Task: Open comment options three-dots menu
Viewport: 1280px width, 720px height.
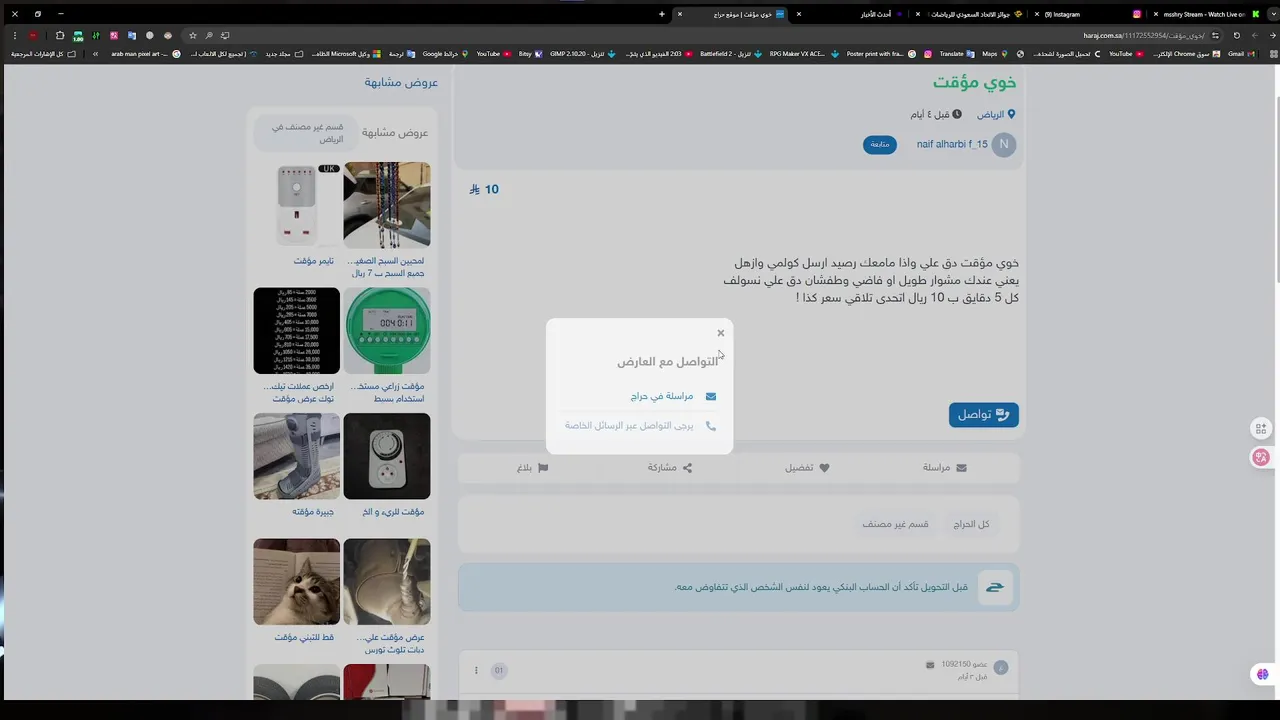Action: 476,670
